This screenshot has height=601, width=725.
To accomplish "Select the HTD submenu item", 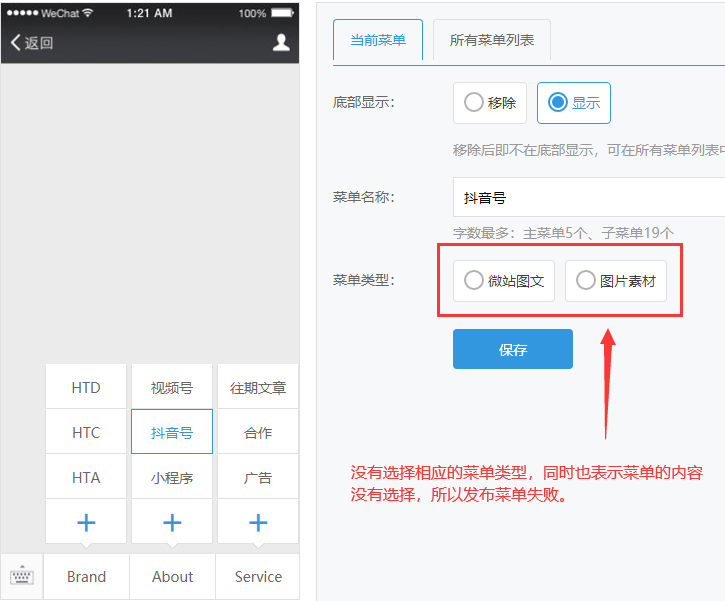I will coord(86,387).
